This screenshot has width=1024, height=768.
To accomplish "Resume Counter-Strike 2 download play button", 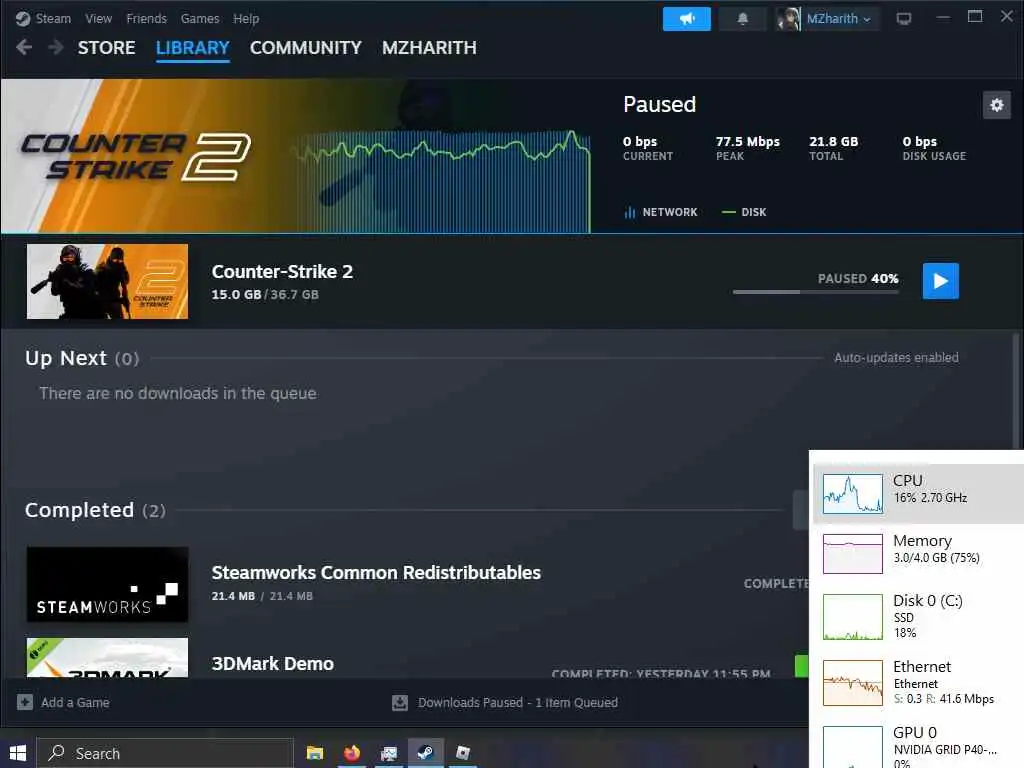I will coord(940,281).
